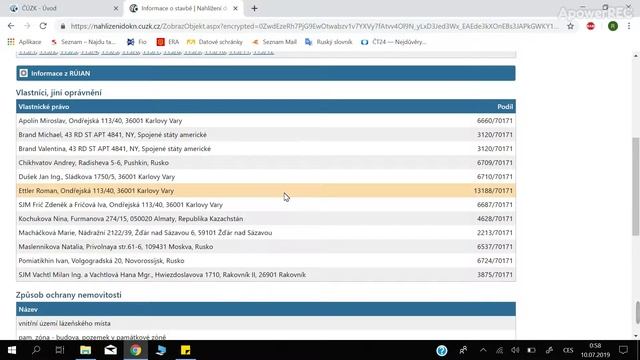Click the Informace z RÚIAN section icon

[23, 73]
